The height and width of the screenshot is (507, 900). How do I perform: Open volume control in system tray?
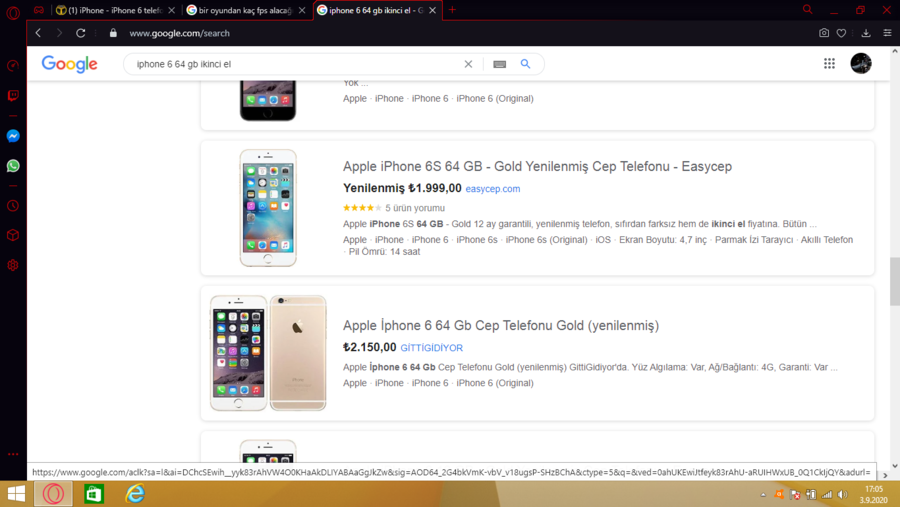[x=842, y=494]
